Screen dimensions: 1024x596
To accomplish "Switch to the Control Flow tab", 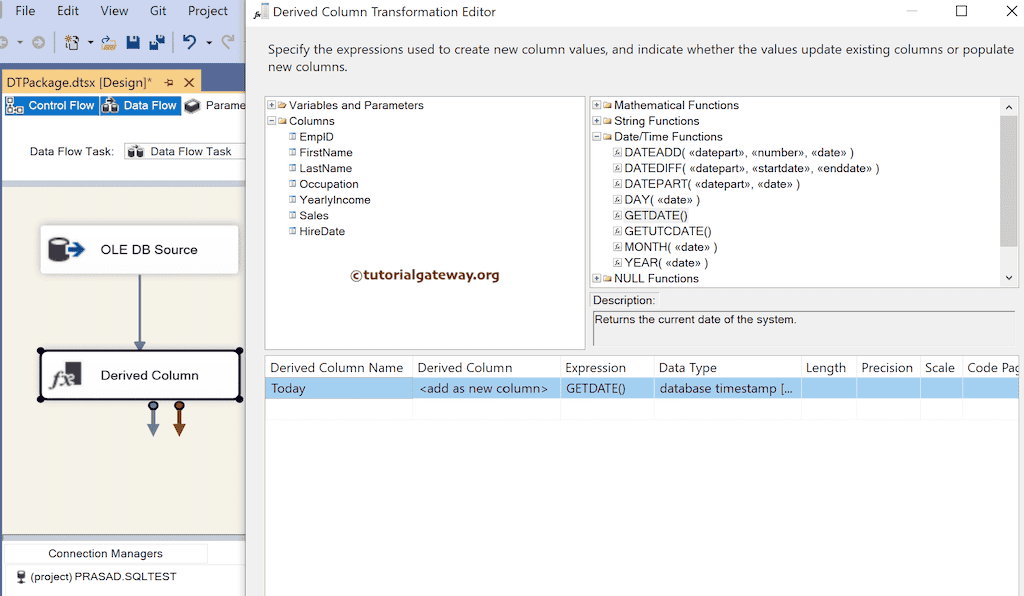I will coord(51,105).
